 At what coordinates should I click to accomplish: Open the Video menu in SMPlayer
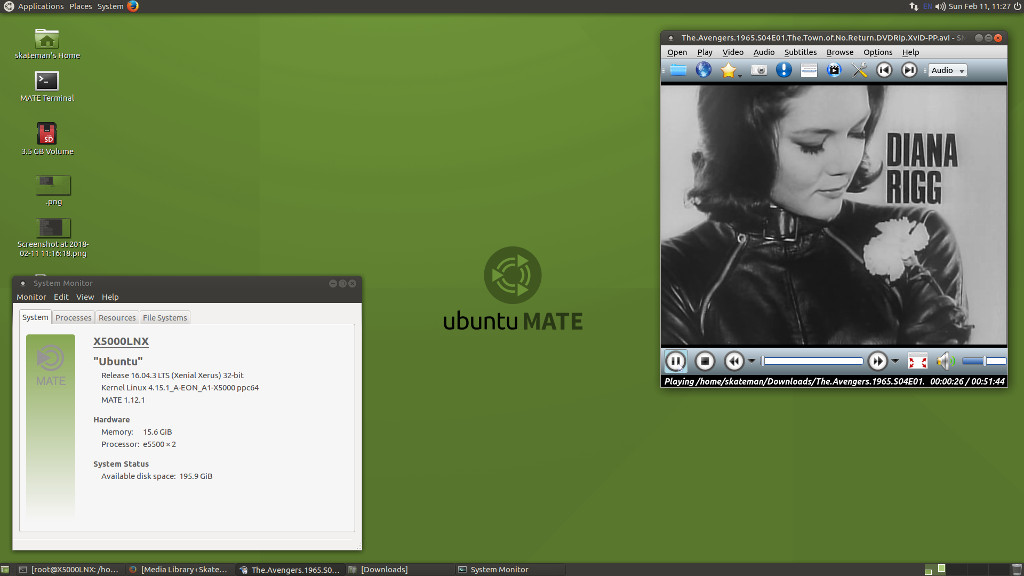[733, 52]
